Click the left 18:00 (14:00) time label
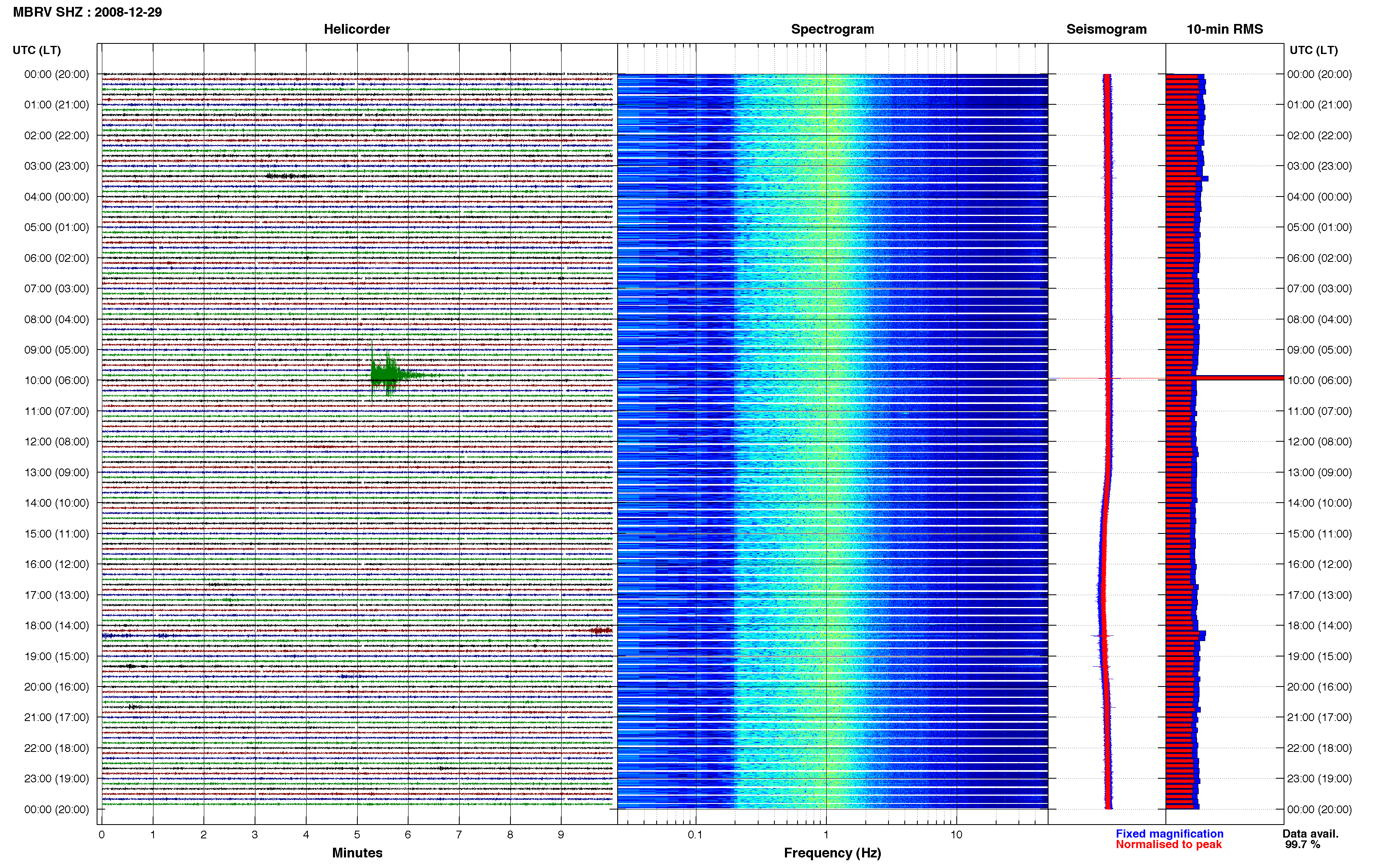Image resolution: width=1388 pixels, height=868 pixels. 56,625
